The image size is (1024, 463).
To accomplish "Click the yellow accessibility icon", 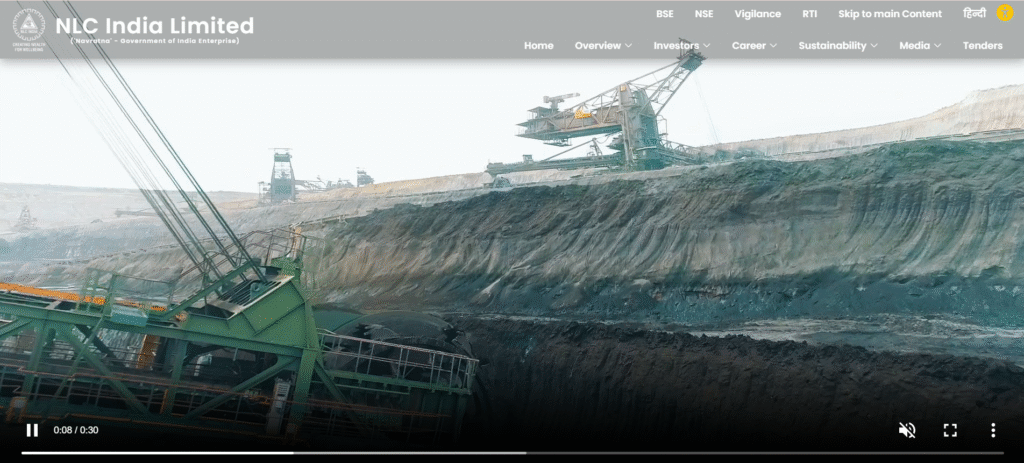I will click(1005, 13).
